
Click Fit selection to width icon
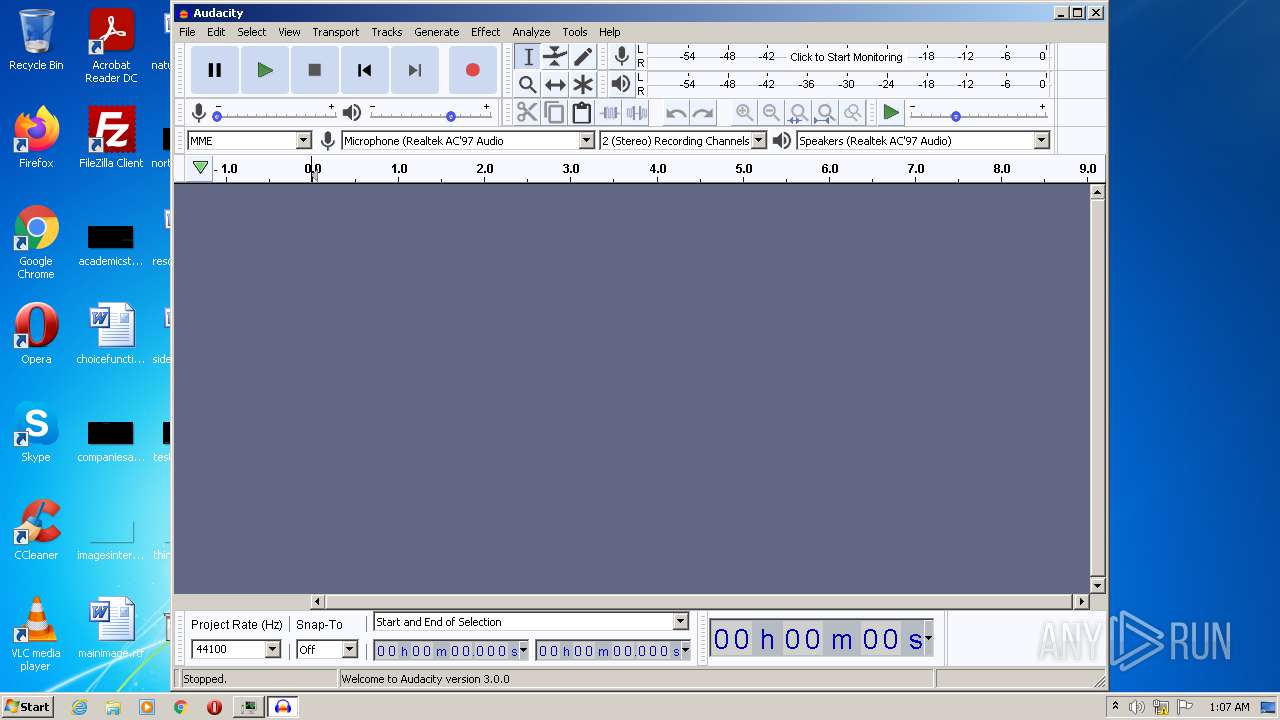pyautogui.click(x=798, y=113)
